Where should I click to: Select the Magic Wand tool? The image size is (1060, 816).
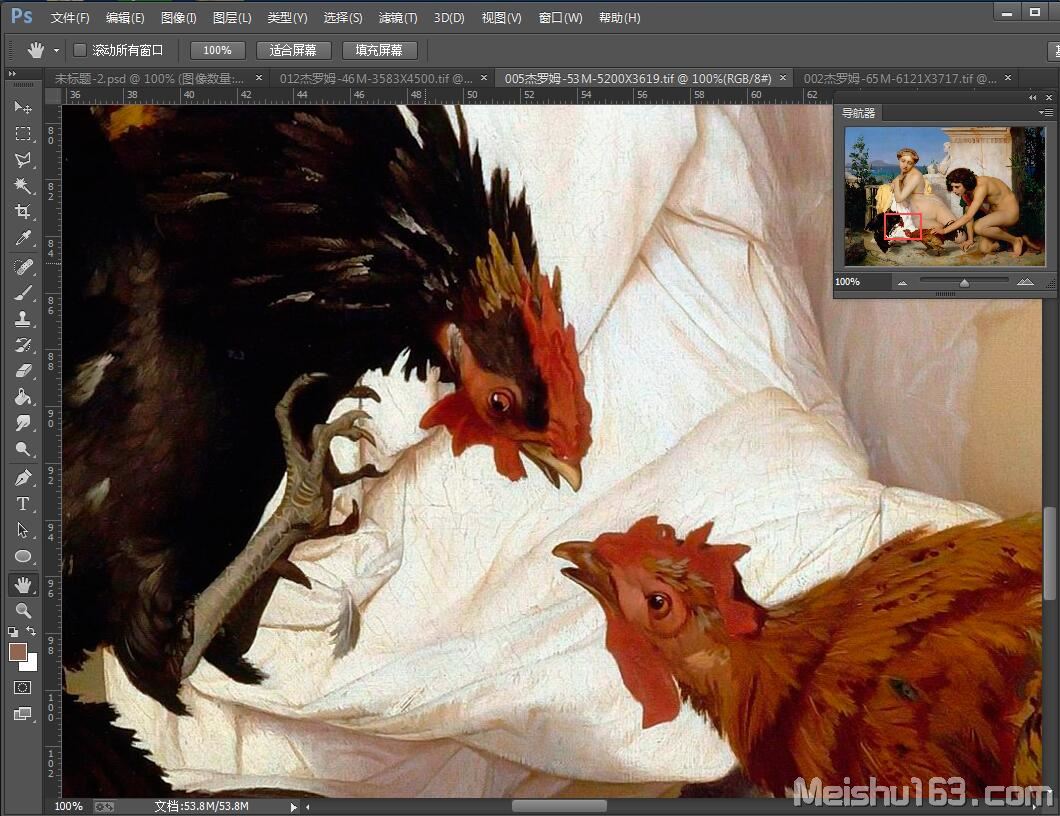(22, 185)
